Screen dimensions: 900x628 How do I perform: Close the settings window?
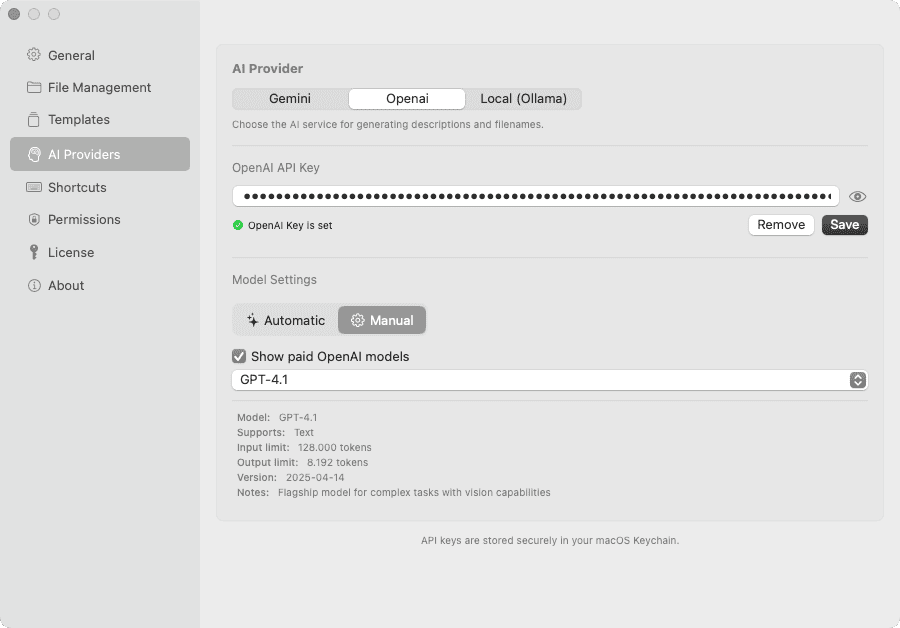14,14
